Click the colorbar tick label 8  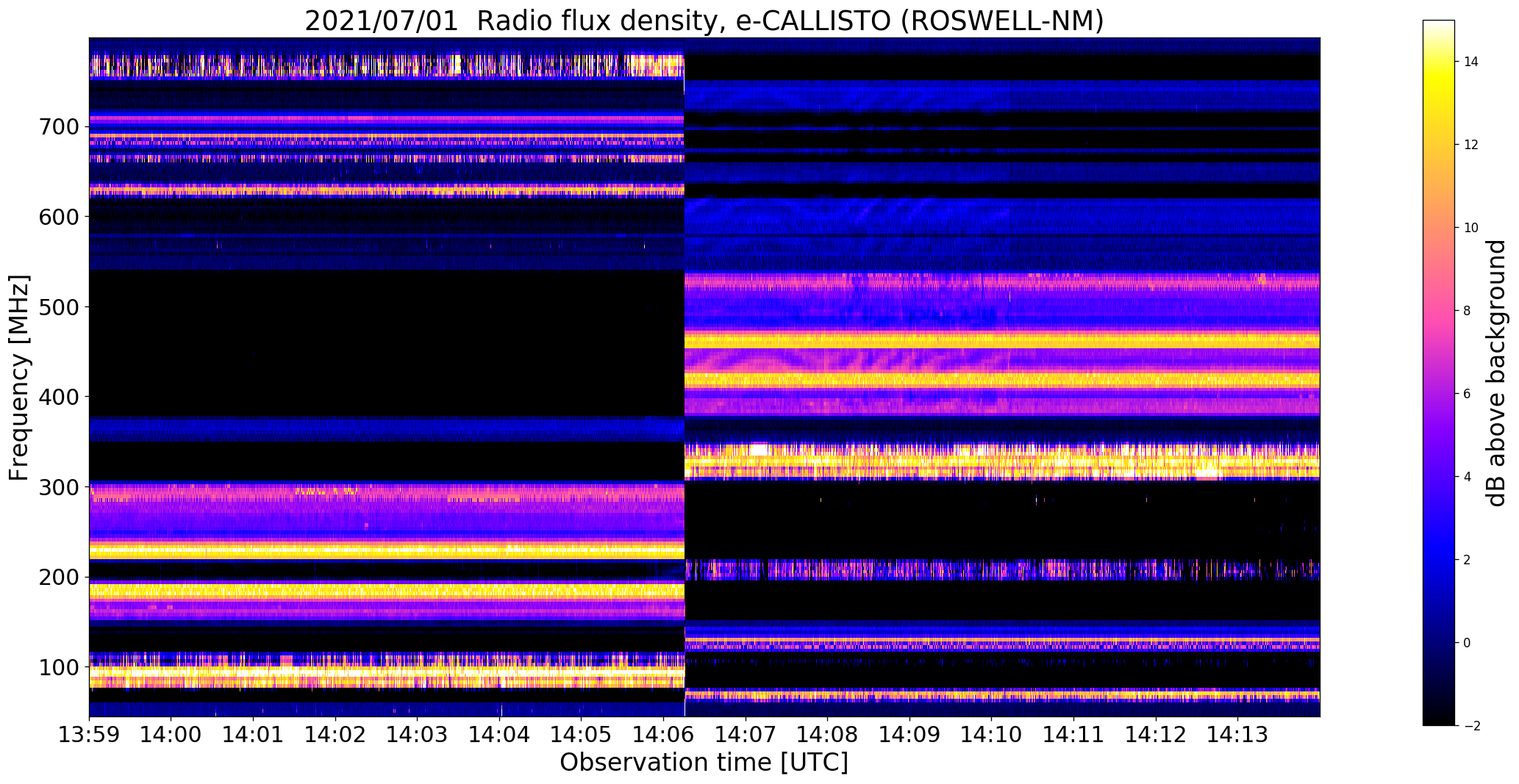coord(1467,311)
